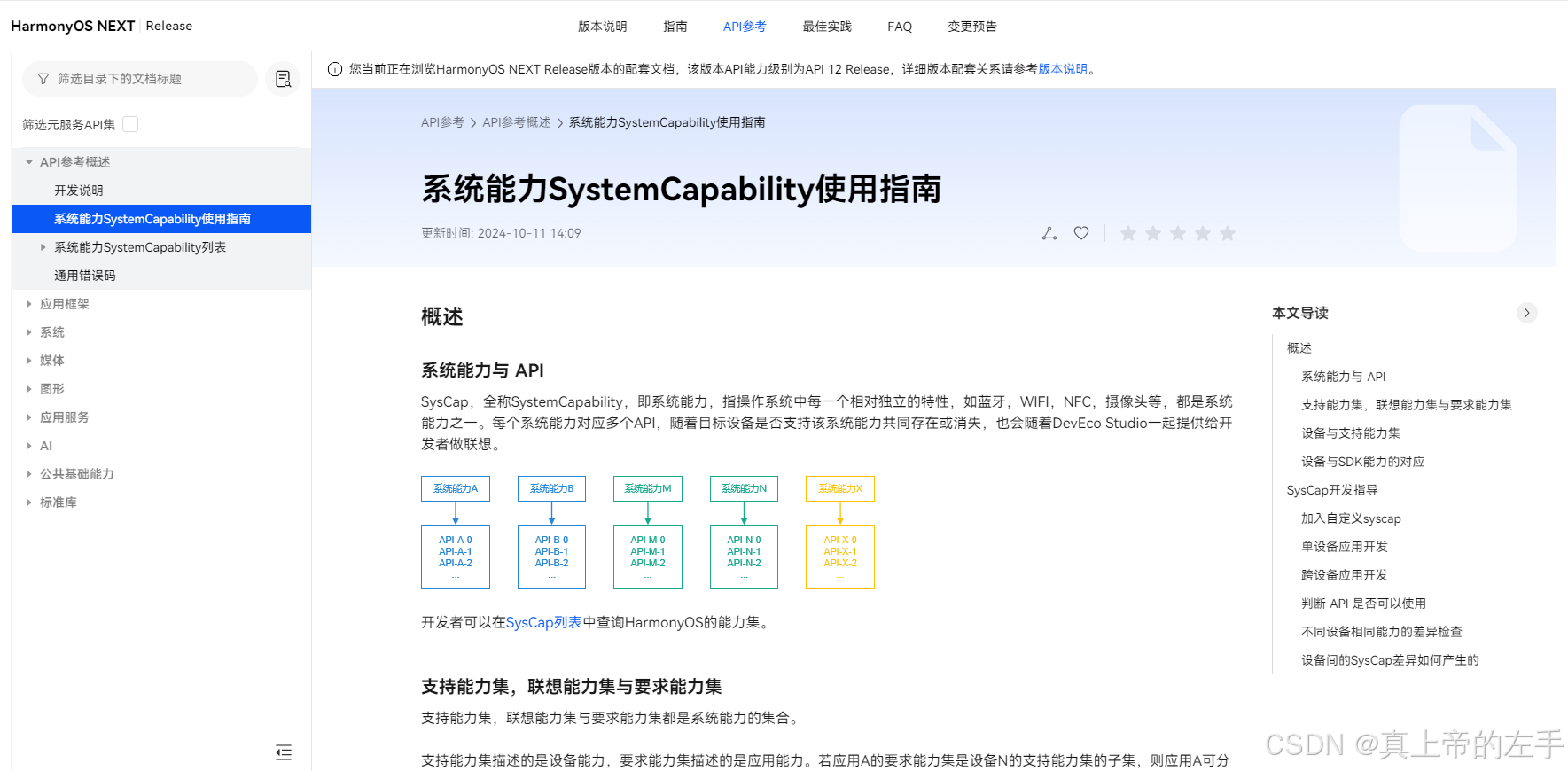Click the info icon in the notice banner
The image size is (1568, 771).
coord(335,69)
